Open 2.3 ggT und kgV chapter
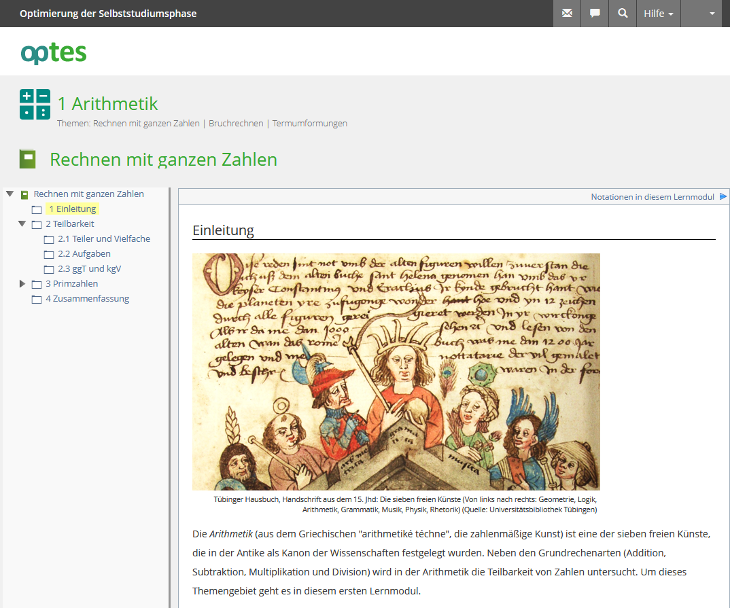Viewport: 730px width, 608px height. pyautogui.click(x=89, y=269)
